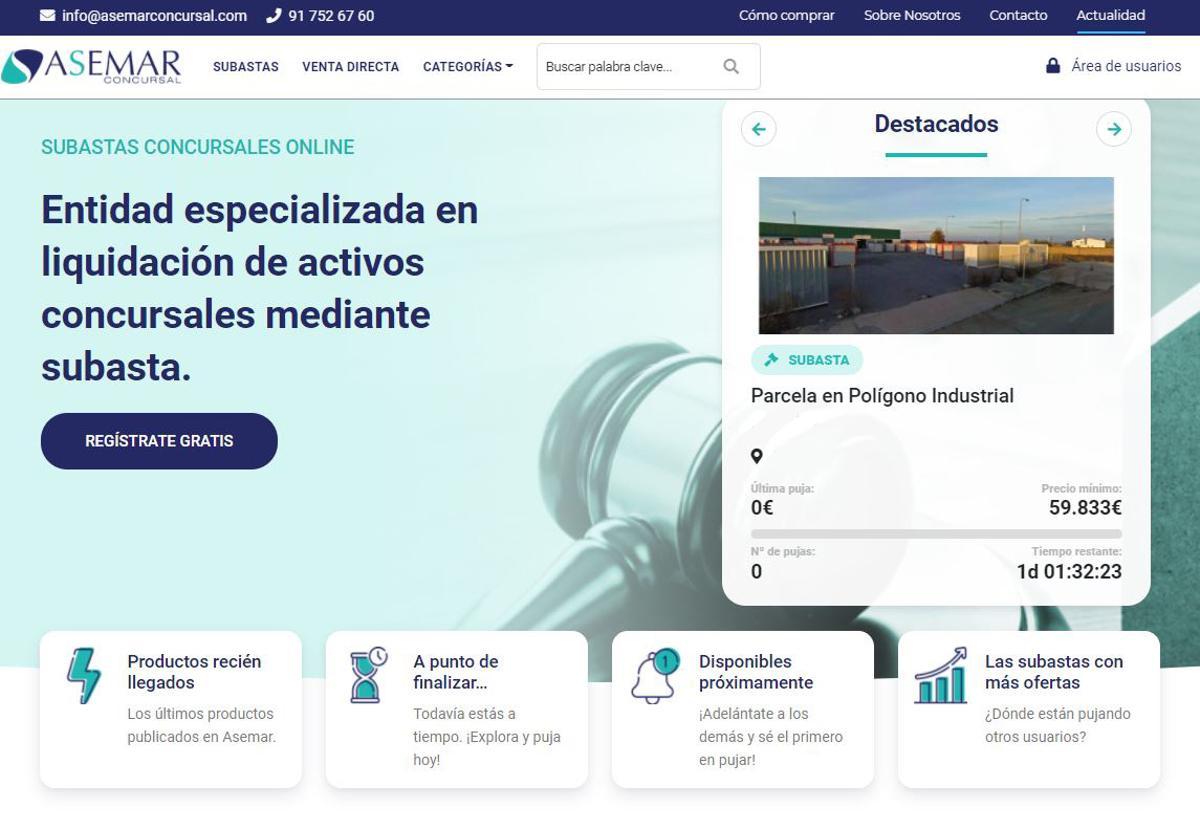Viewport: 1200px width, 835px height.
Task: Click the gavel icon on the SUBASTA badge
Action: point(771,359)
